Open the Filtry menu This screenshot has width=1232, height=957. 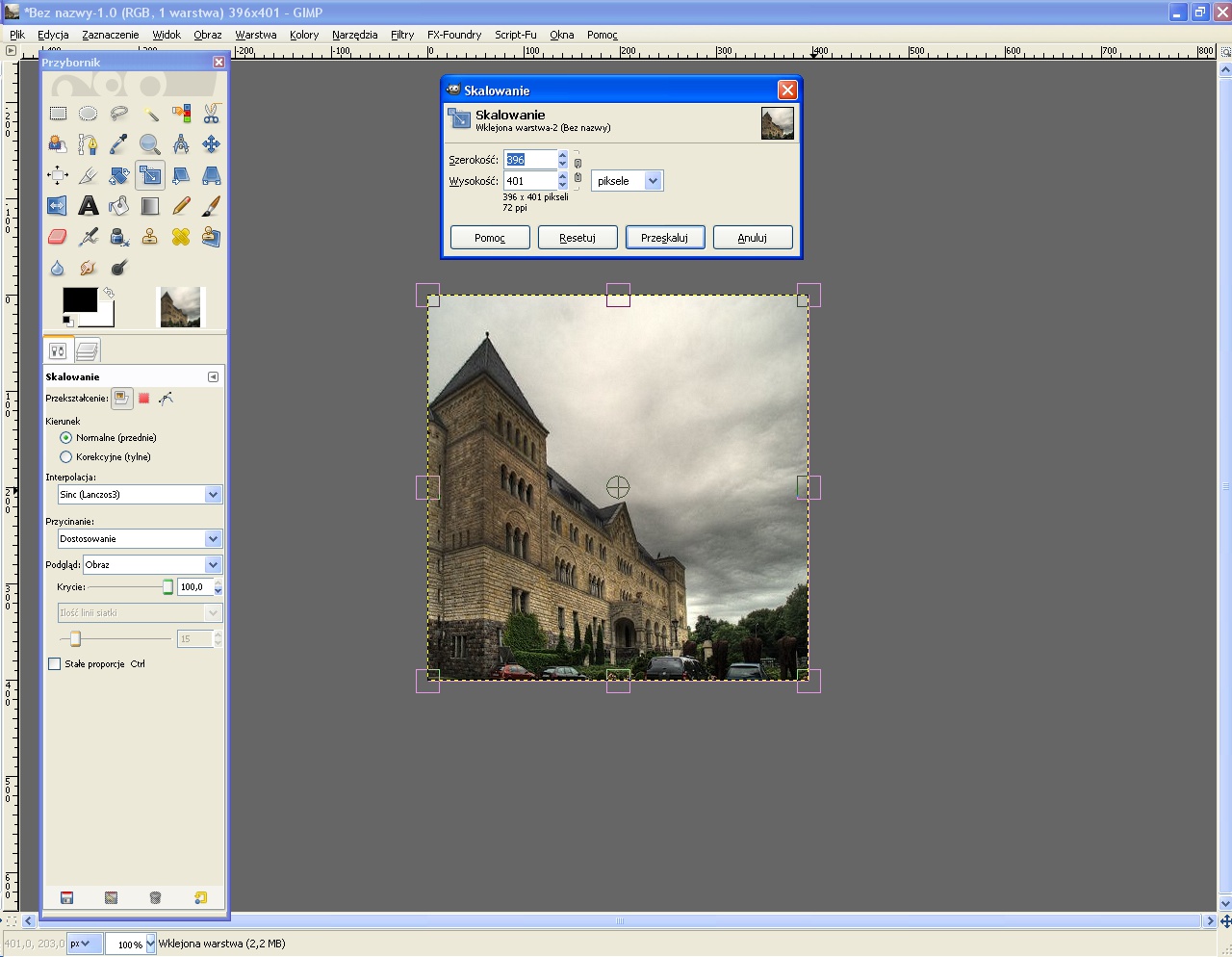[402, 35]
